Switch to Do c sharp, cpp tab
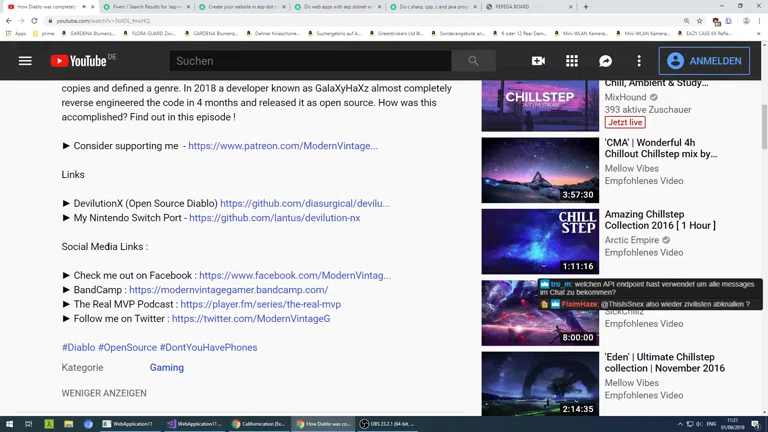The height and width of the screenshot is (432, 768). pos(433,7)
